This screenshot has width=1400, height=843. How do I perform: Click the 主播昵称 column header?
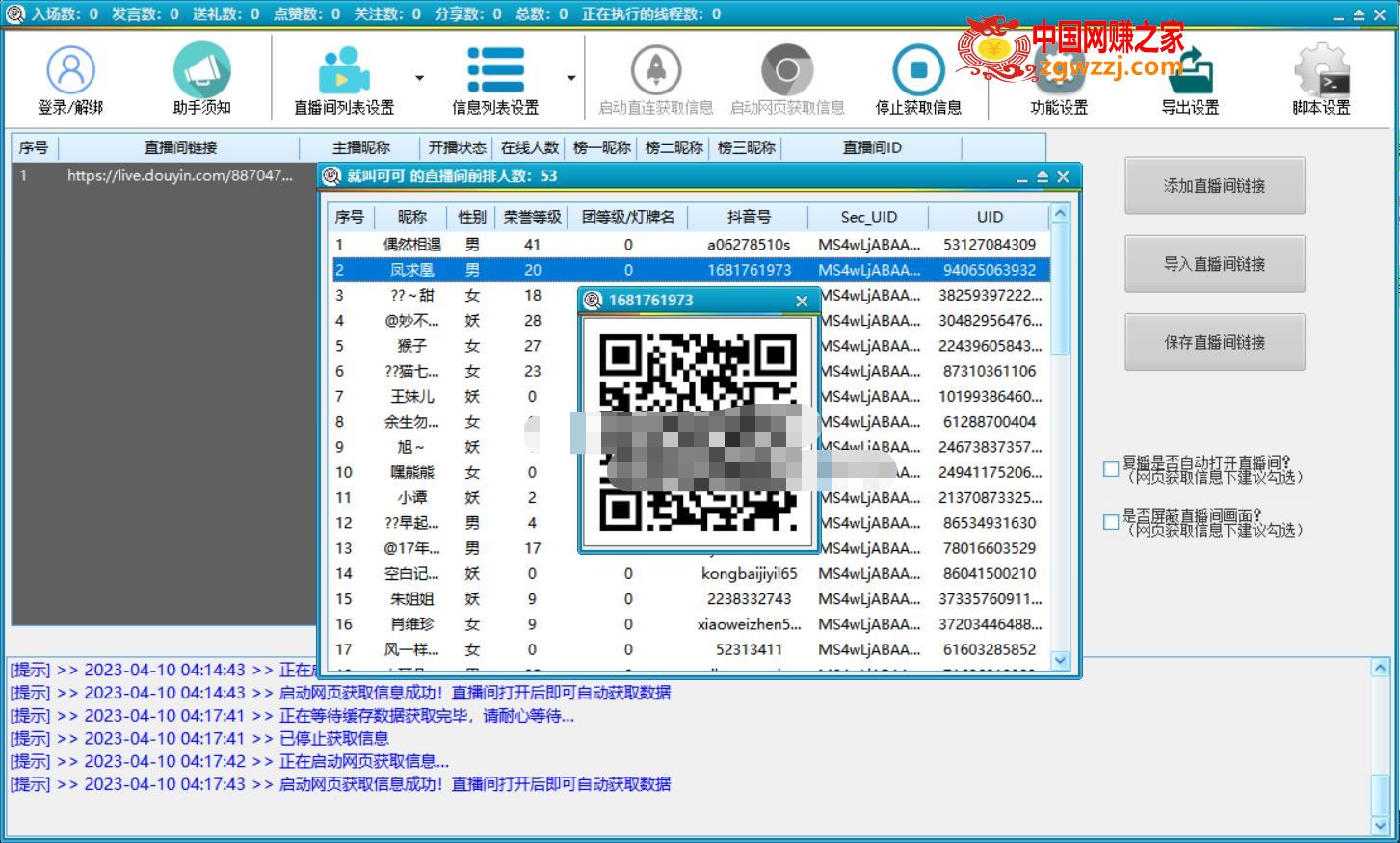point(360,147)
